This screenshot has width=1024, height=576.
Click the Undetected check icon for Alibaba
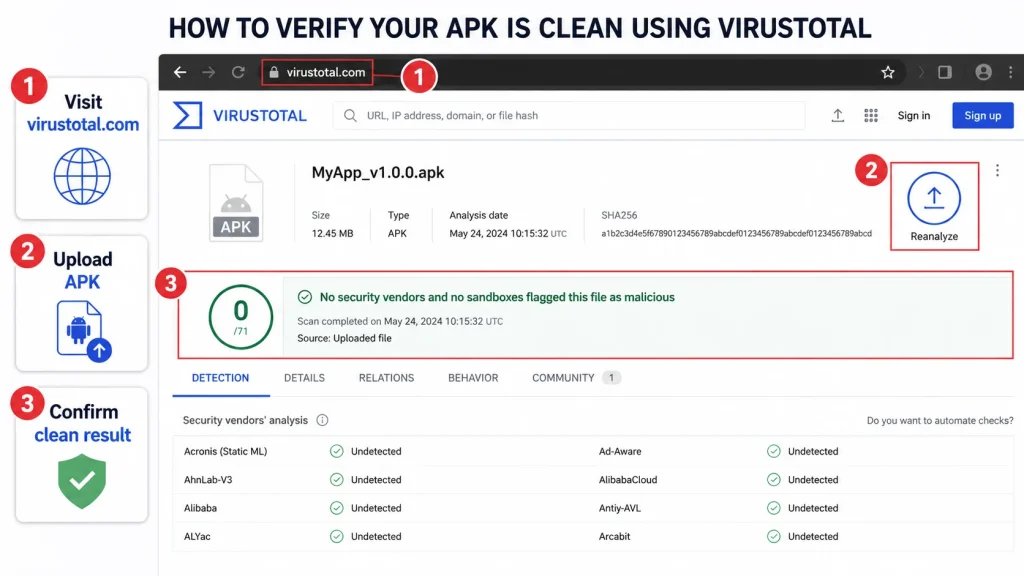336,508
